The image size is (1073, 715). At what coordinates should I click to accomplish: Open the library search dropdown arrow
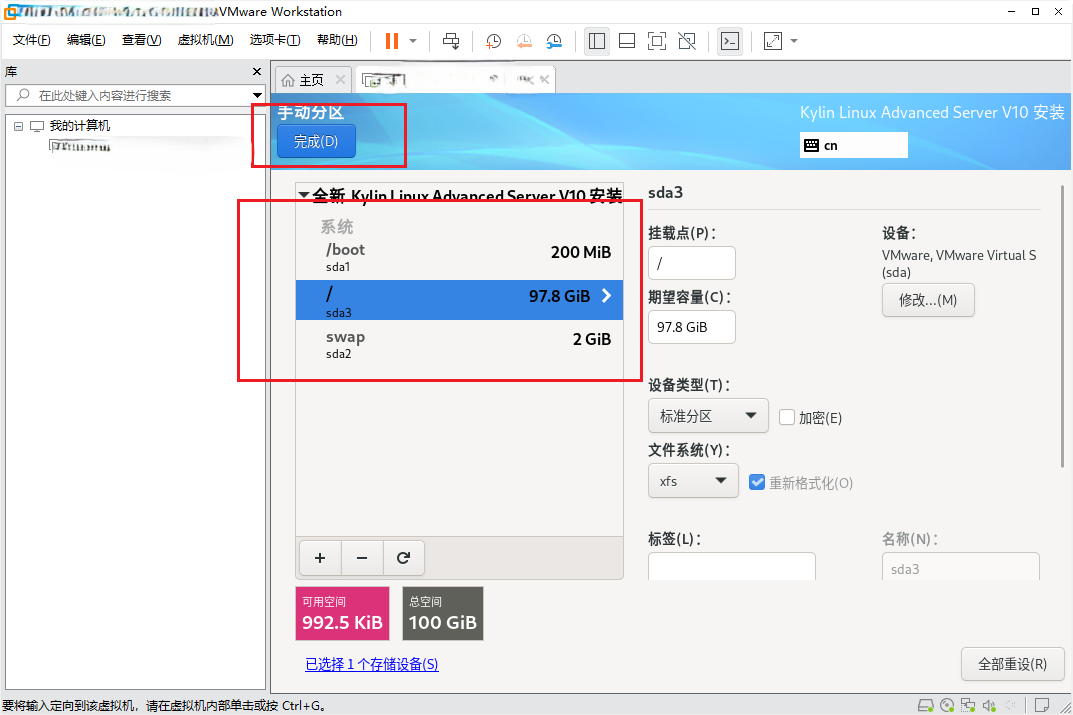click(257, 95)
